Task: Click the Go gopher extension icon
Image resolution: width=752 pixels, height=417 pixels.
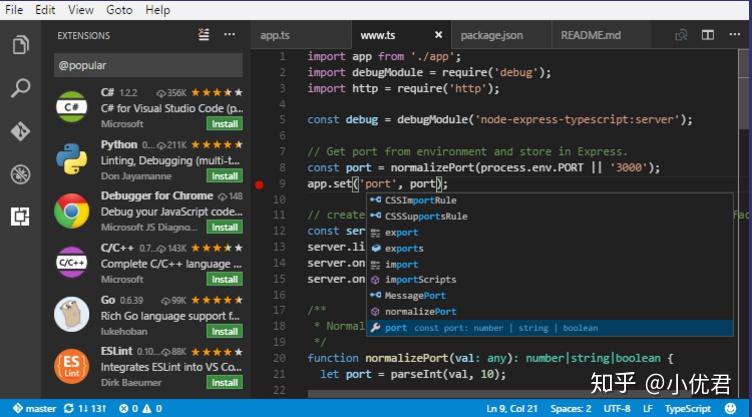Action: click(71, 314)
